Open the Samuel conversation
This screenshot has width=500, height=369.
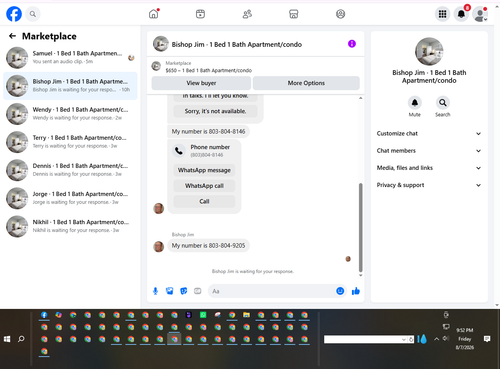(70, 58)
